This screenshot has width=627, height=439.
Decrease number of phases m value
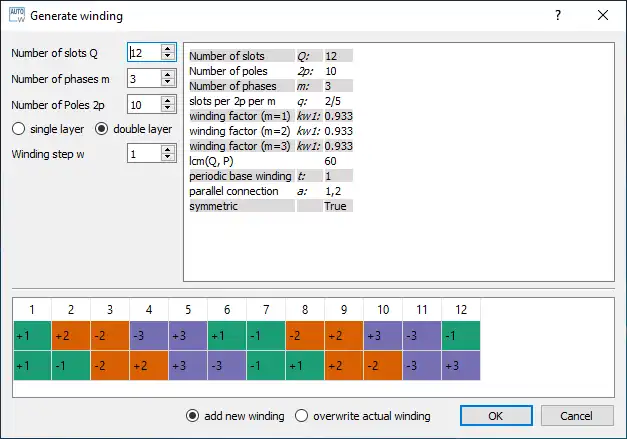(x=168, y=83)
